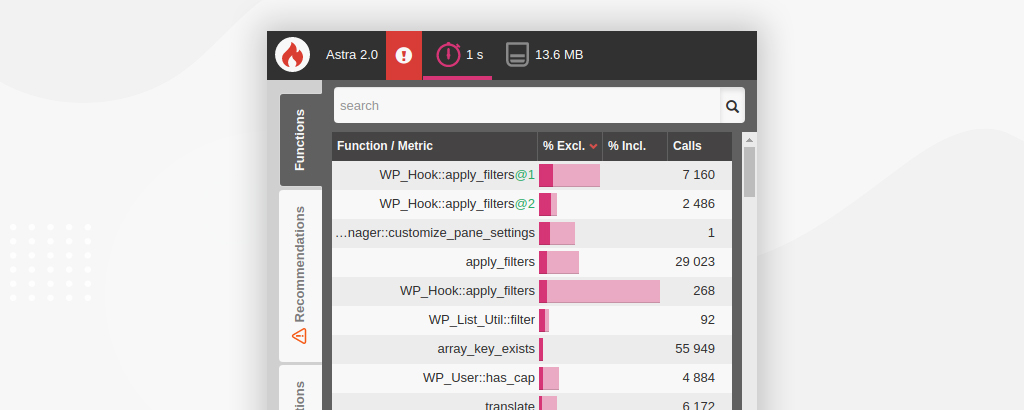Click the Blackfire flame logo icon
This screenshot has width=1024, height=410.
292,55
